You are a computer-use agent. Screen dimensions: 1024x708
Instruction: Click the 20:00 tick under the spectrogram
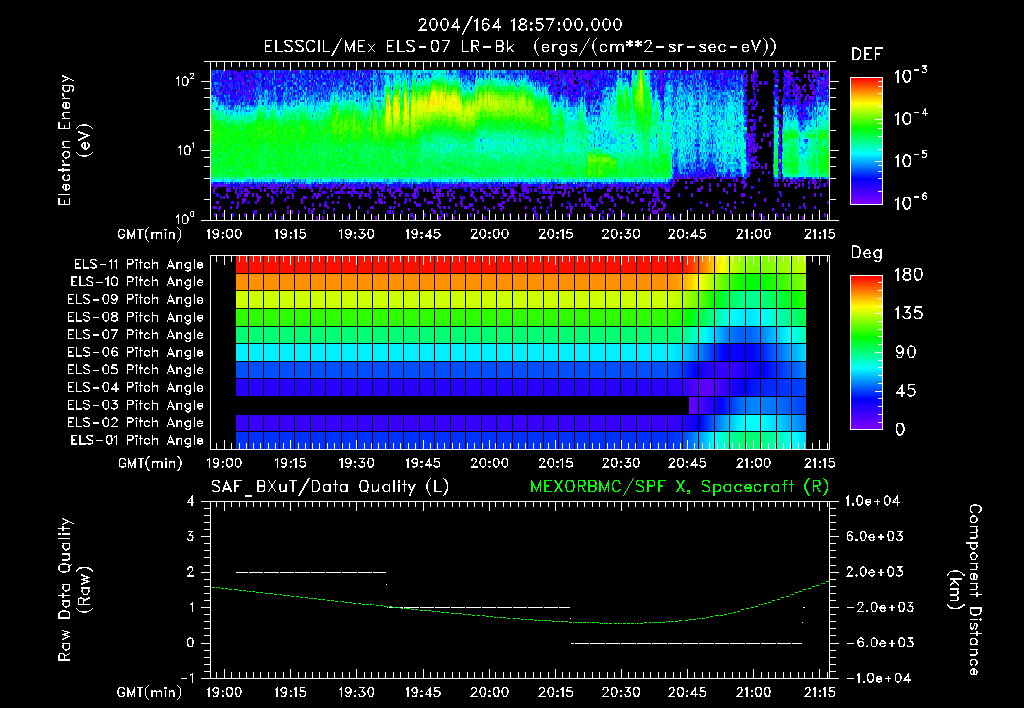tap(489, 234)
